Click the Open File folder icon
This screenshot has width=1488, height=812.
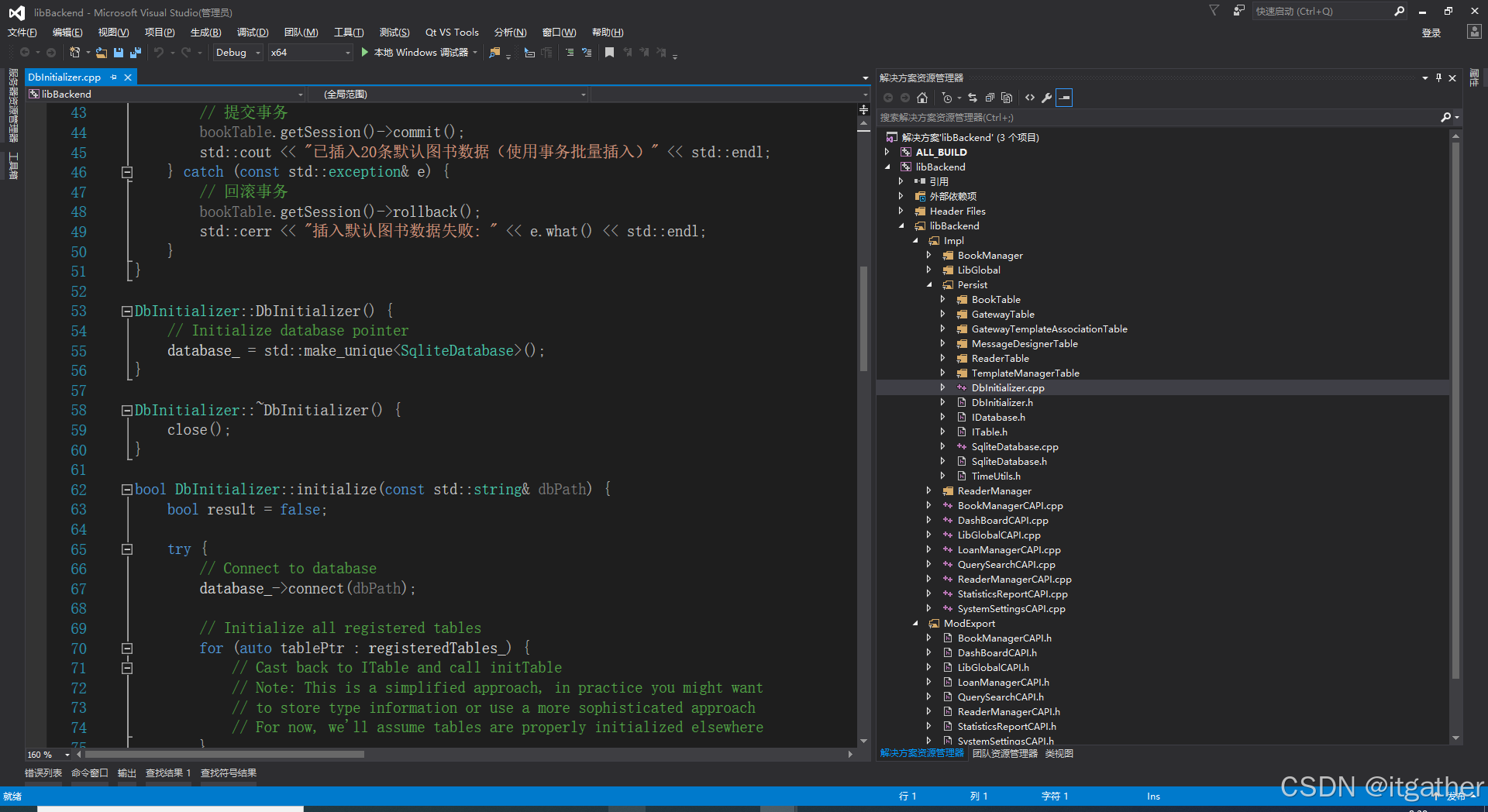pyautogui.click(x=102, y=53)
